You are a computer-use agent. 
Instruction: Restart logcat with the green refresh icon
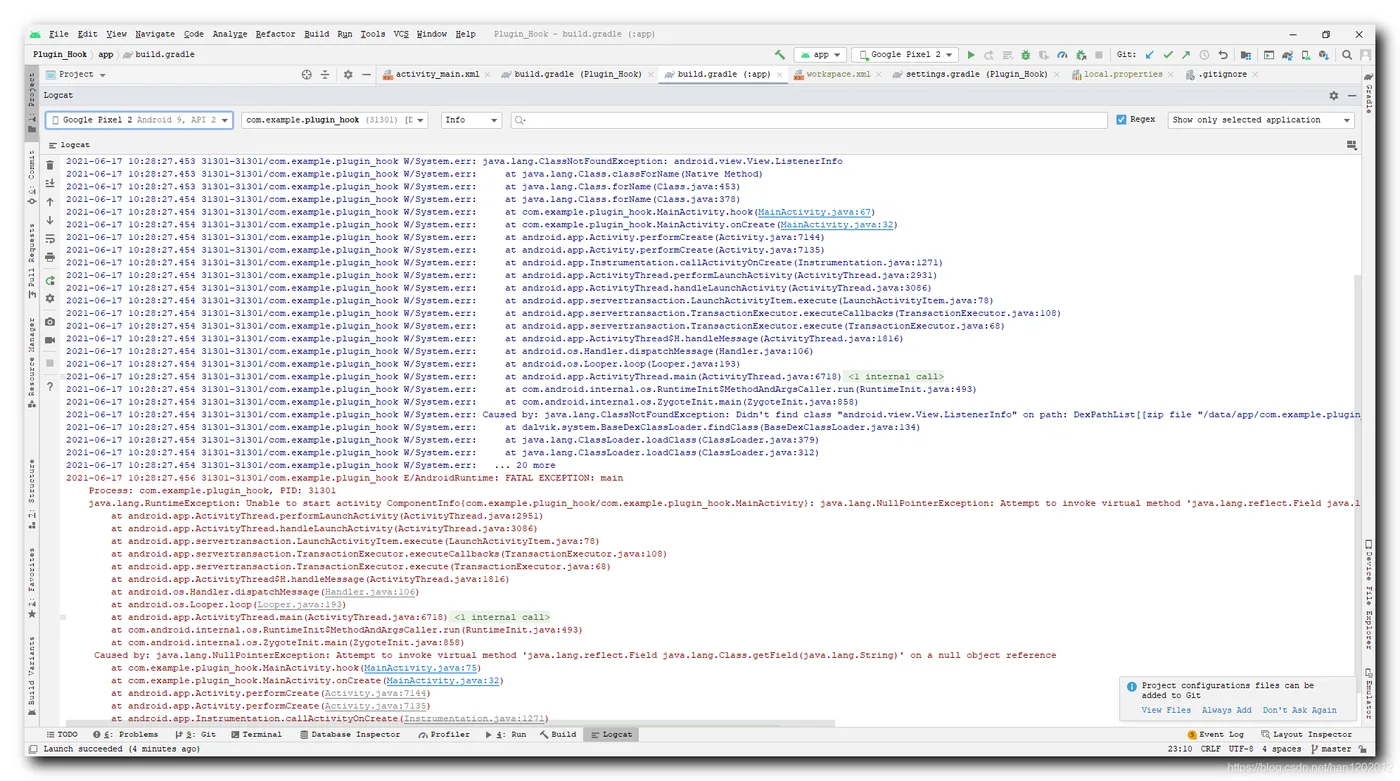pos(50,281)
